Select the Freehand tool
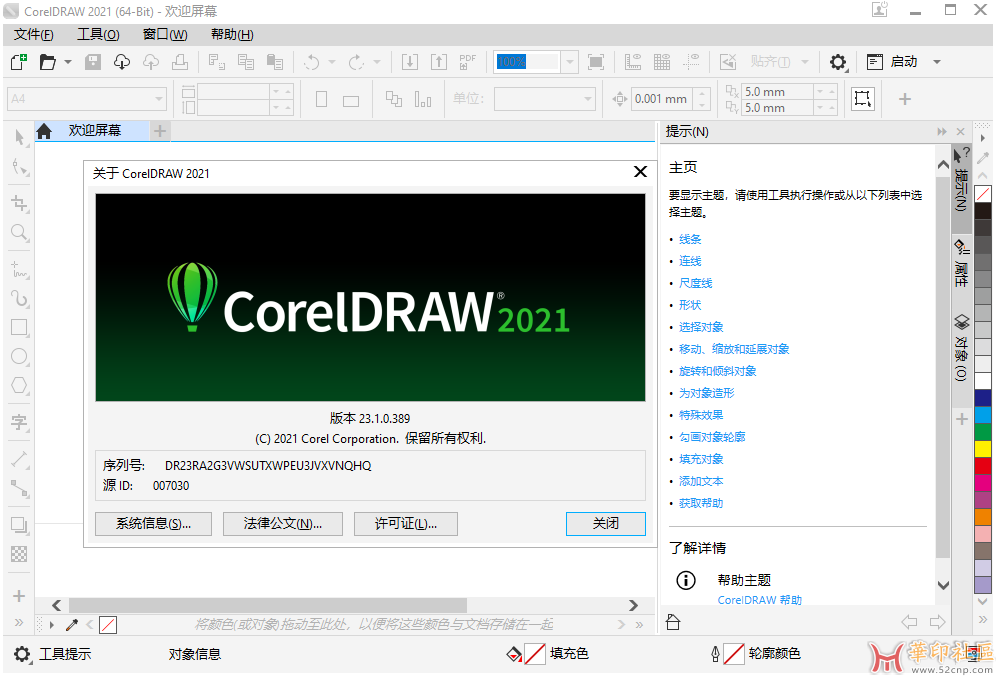The height and width of the screenshot is (677, 997). pos(20,270)
